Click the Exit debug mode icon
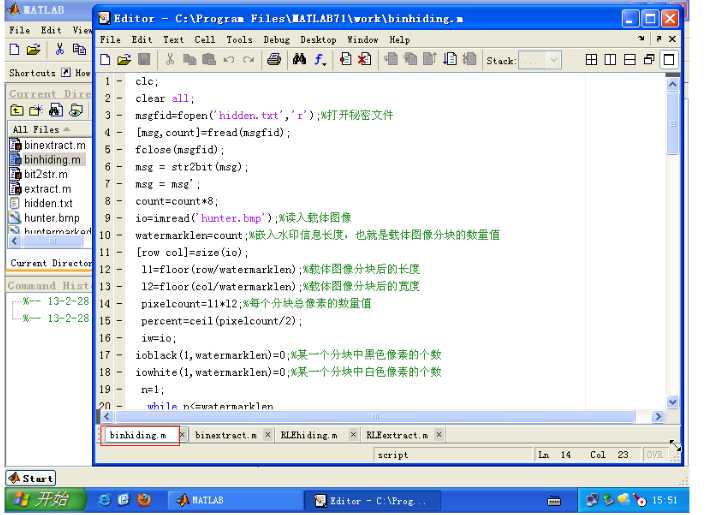Screen dimensions: 713x515 click(x=470, y=60)
